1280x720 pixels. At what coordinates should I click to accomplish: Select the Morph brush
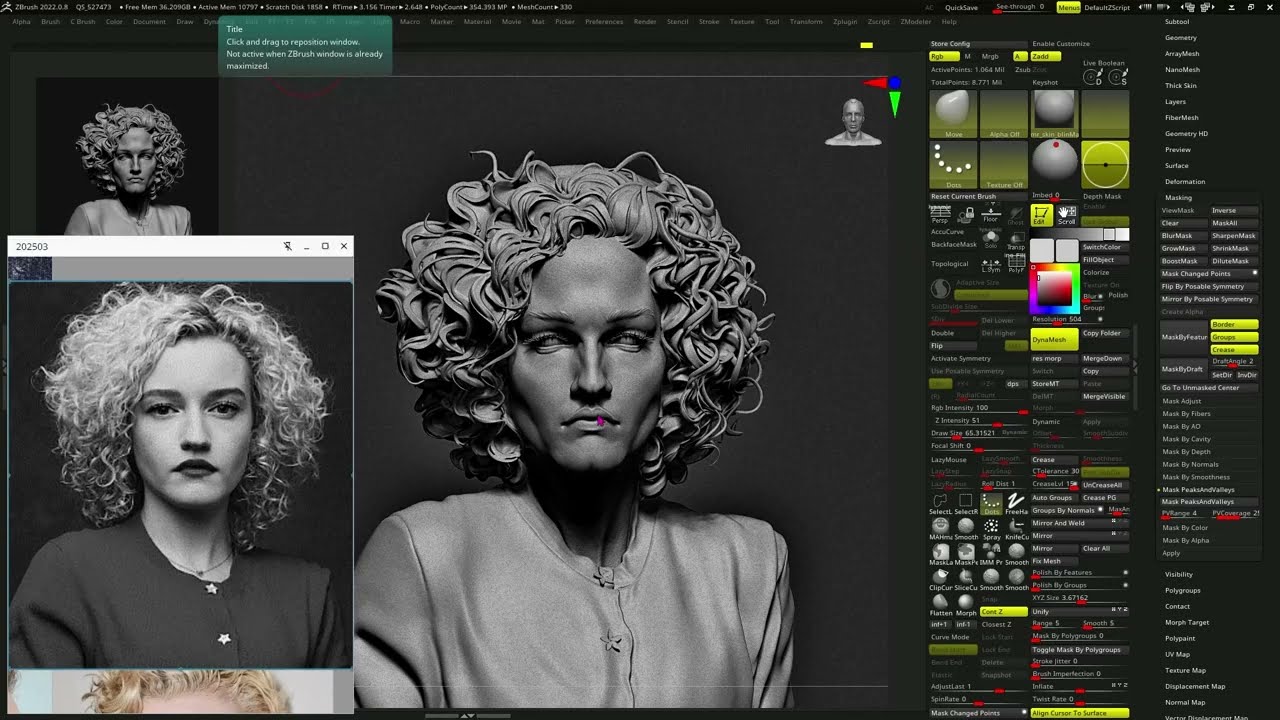[x=965, y=606]
